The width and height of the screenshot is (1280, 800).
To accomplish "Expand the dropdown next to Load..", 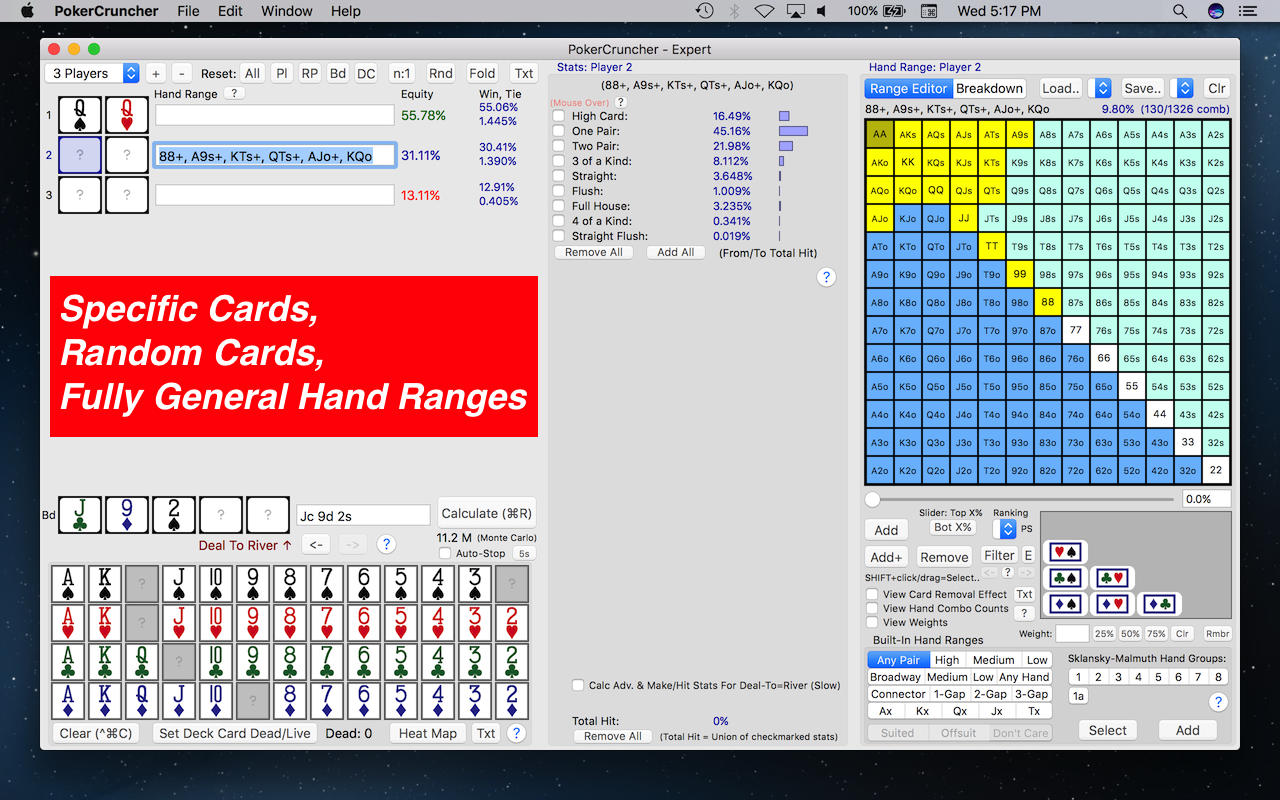I will click(x=1099, y=88).
